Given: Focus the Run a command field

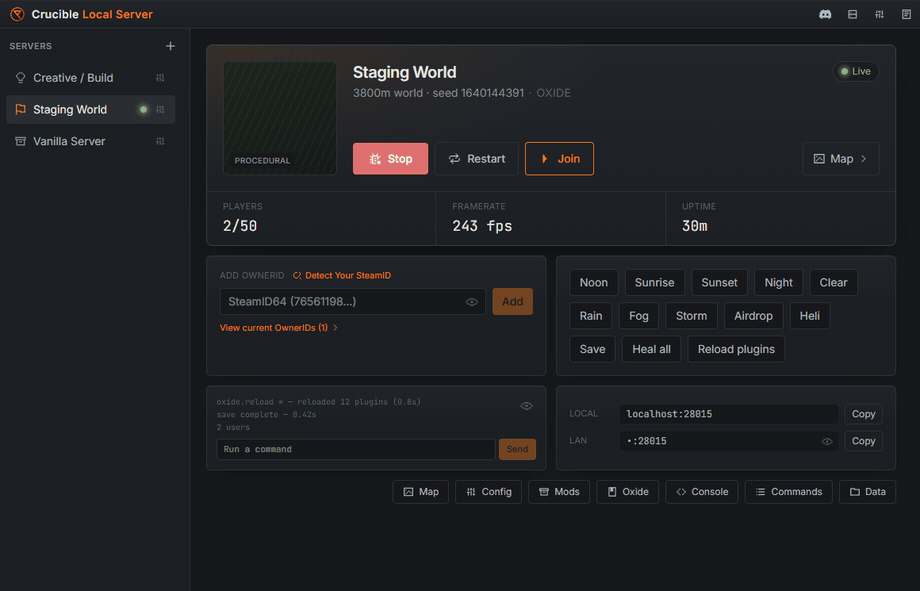Looking at the screenshot, I should coord(356,449).
